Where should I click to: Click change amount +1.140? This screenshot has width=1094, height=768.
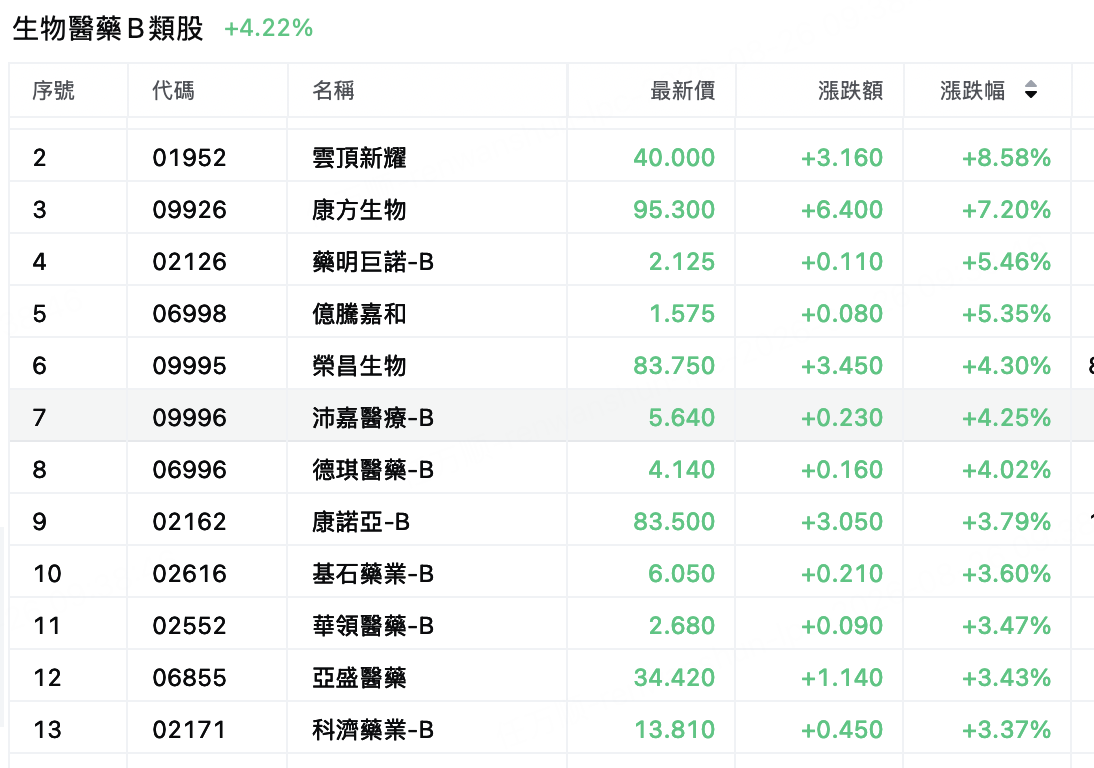842,677
